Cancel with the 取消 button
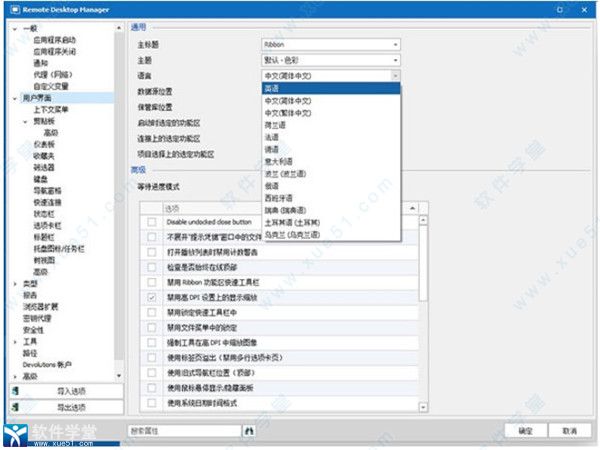The image size is (600, 450). click(569, 431)
